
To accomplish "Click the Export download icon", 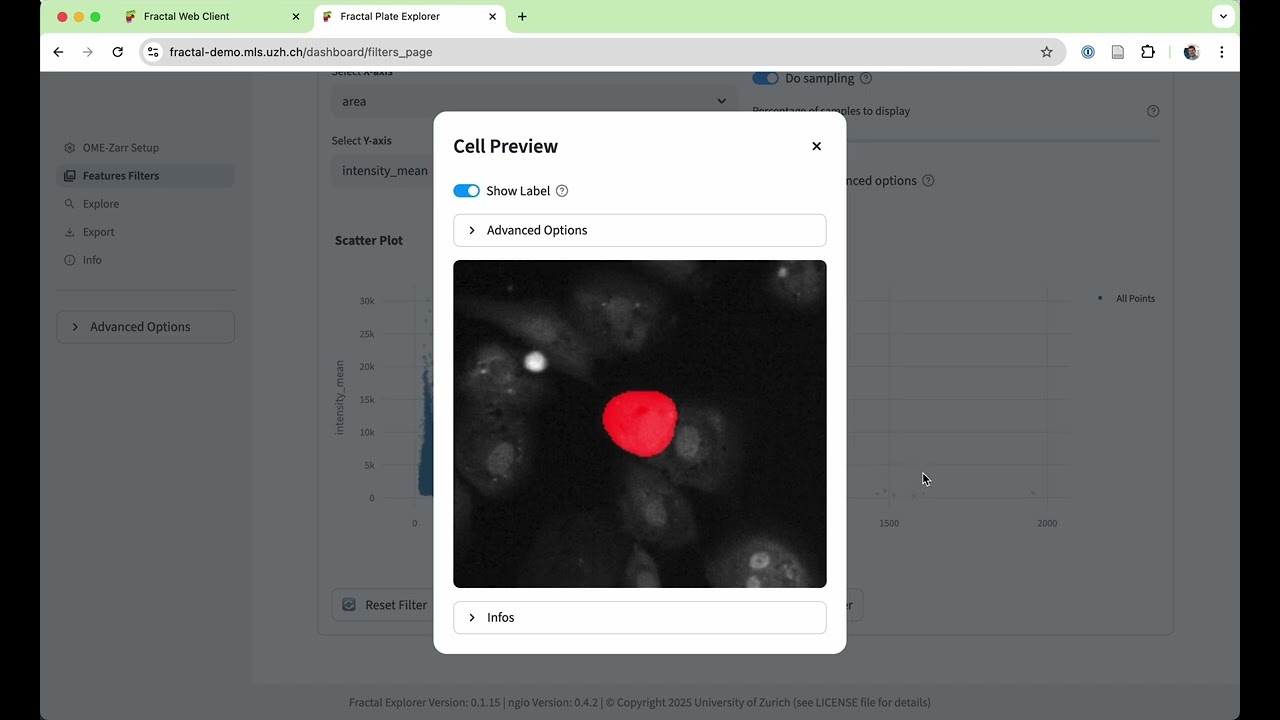I will click(69, 232).
